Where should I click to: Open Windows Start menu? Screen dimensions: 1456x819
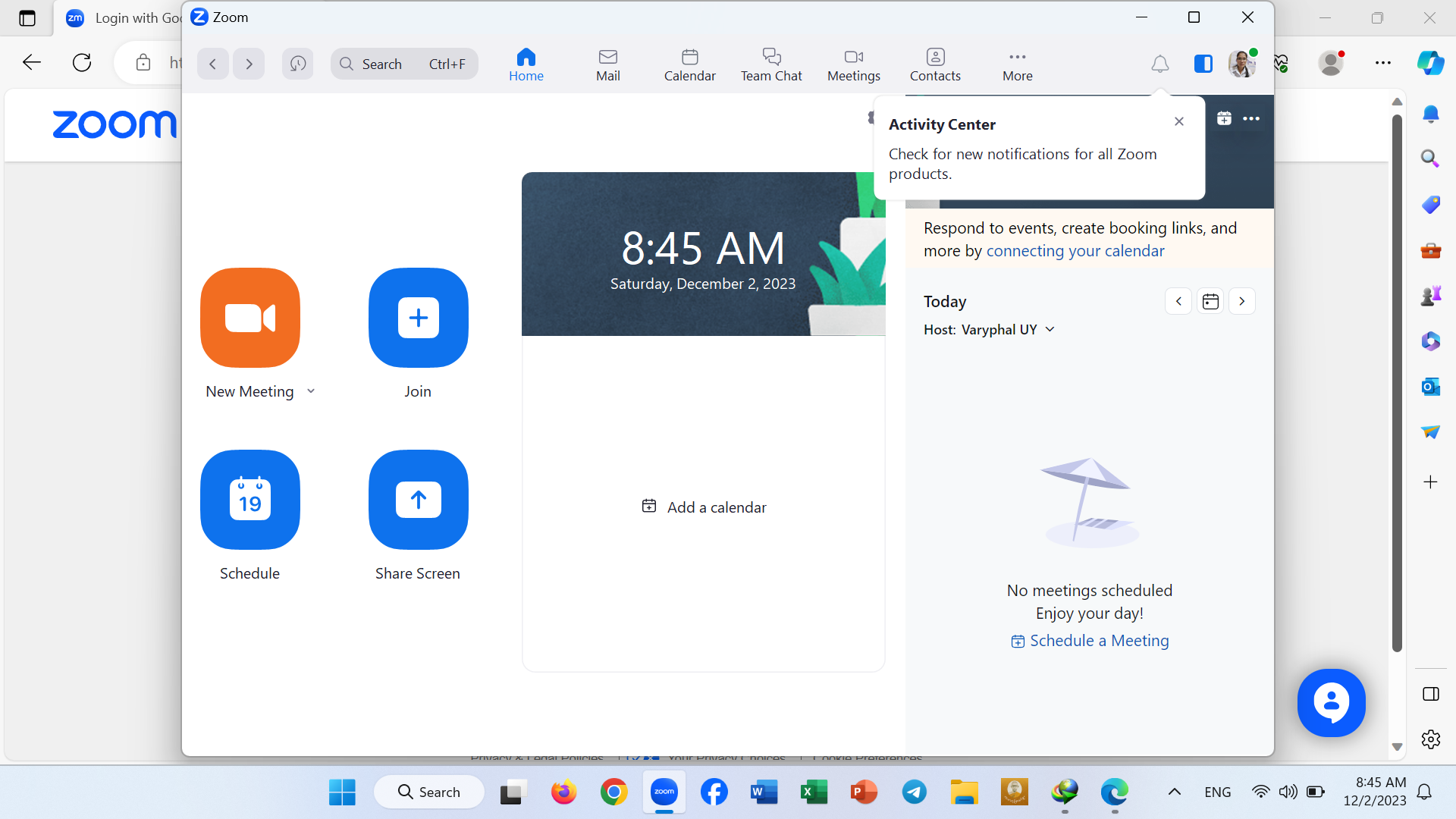342,792
